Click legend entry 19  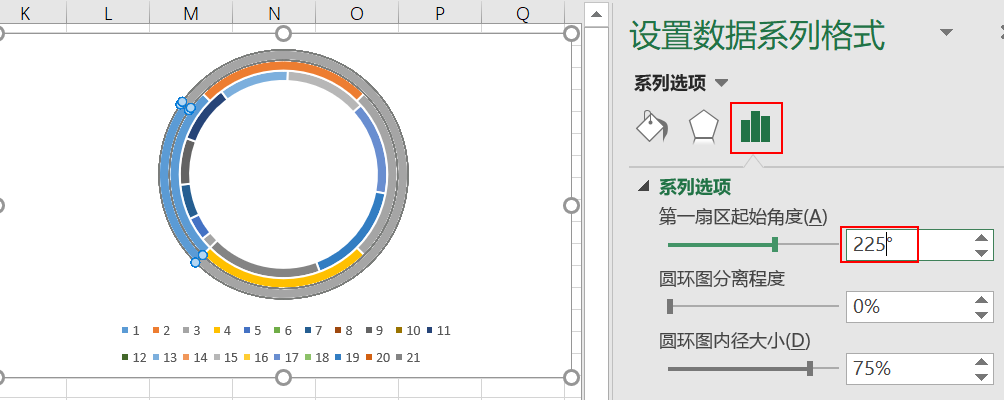pyautogui.click(x=347, y=357)
